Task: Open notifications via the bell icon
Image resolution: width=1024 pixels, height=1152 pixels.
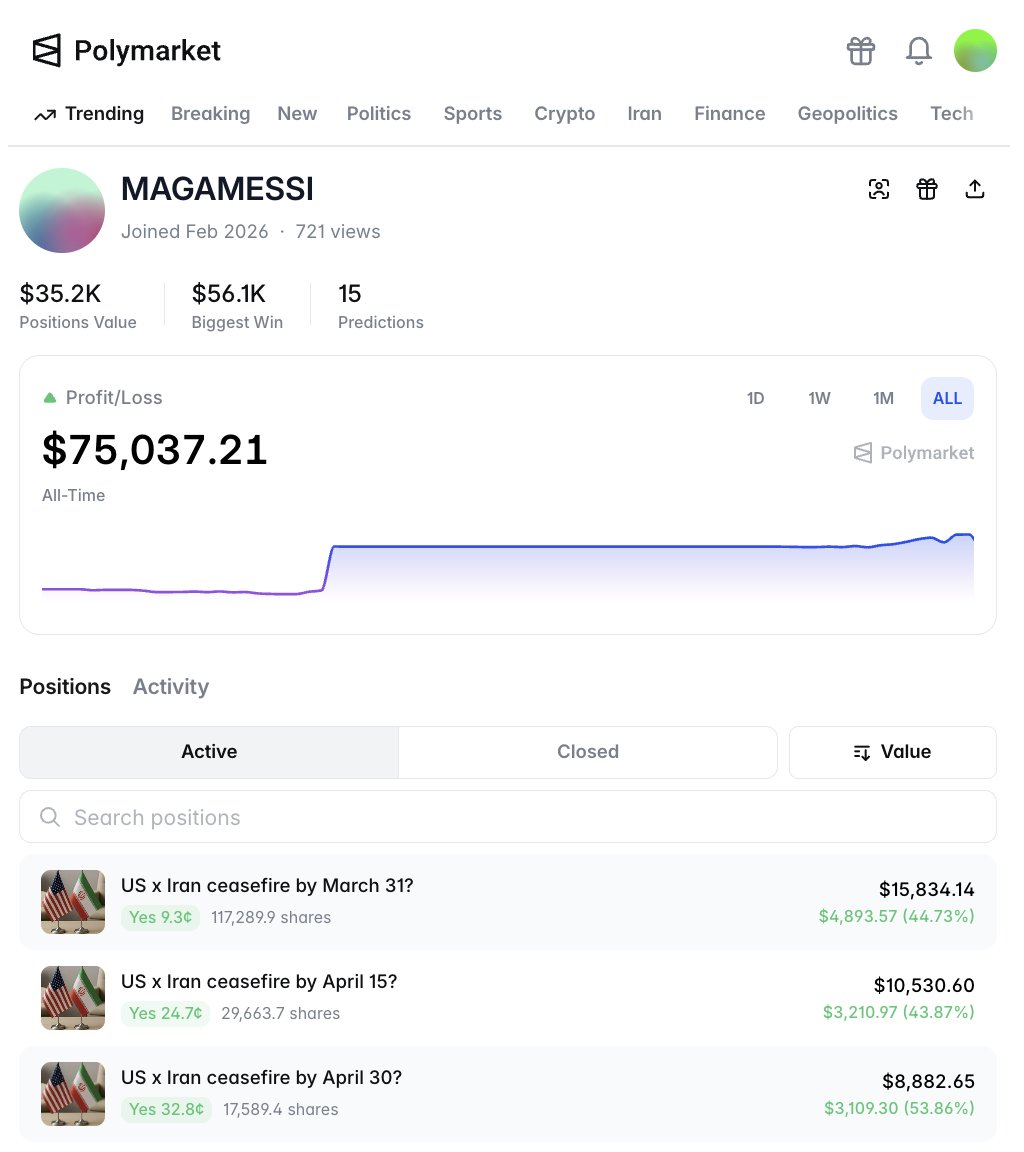Action: coord(918,50)
